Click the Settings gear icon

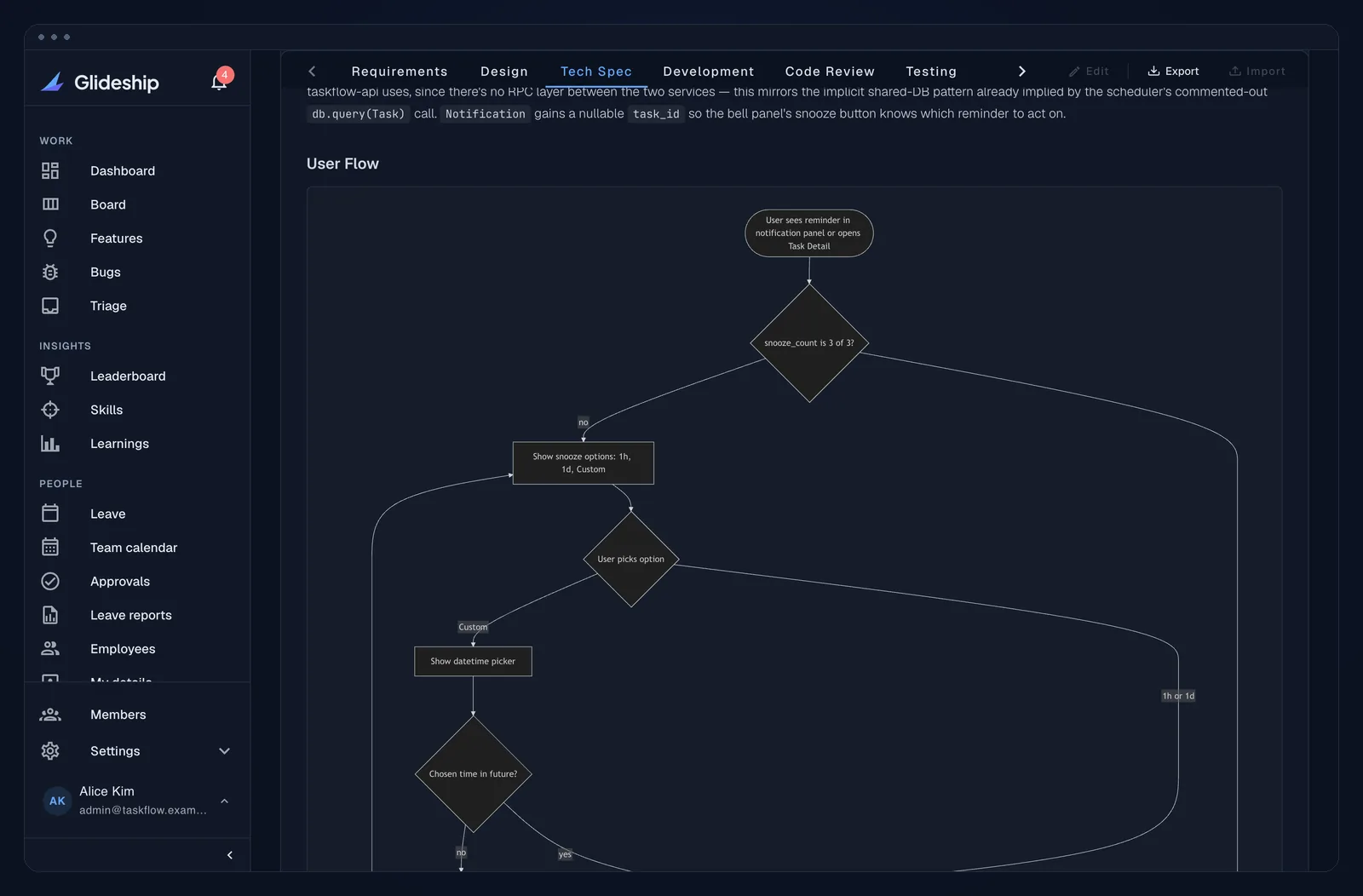point(50,750)
